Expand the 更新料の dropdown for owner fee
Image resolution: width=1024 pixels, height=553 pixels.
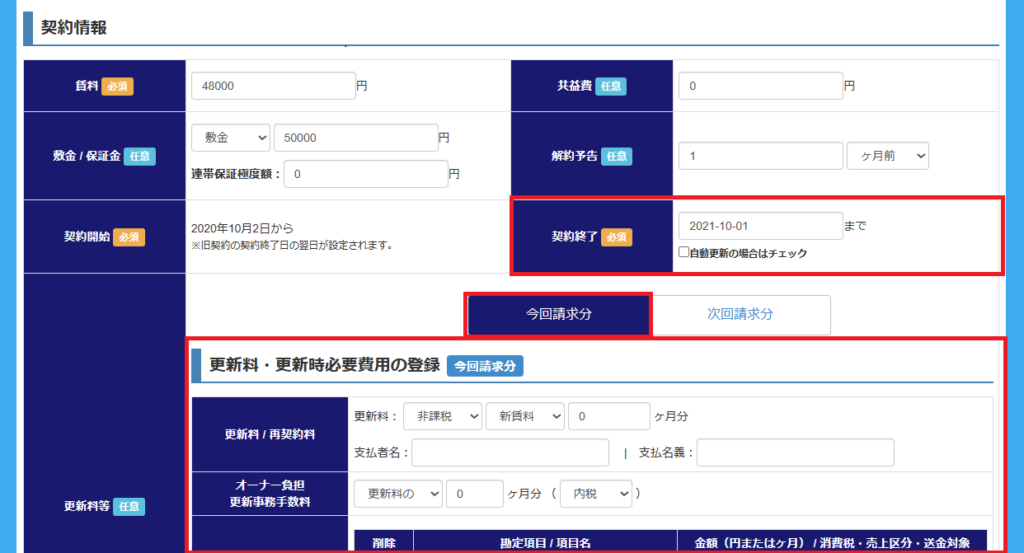[x=398, y=493]
